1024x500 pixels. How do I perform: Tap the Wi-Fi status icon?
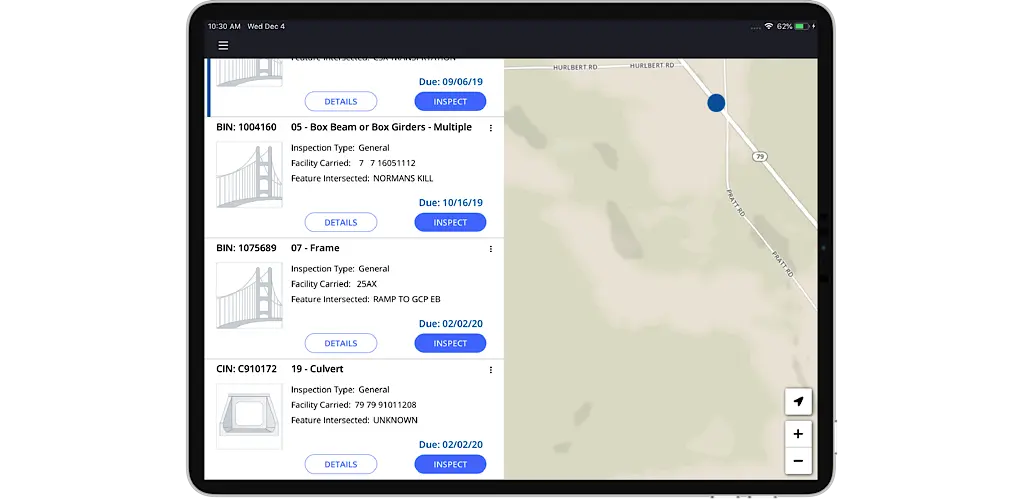tap(769, 26)
